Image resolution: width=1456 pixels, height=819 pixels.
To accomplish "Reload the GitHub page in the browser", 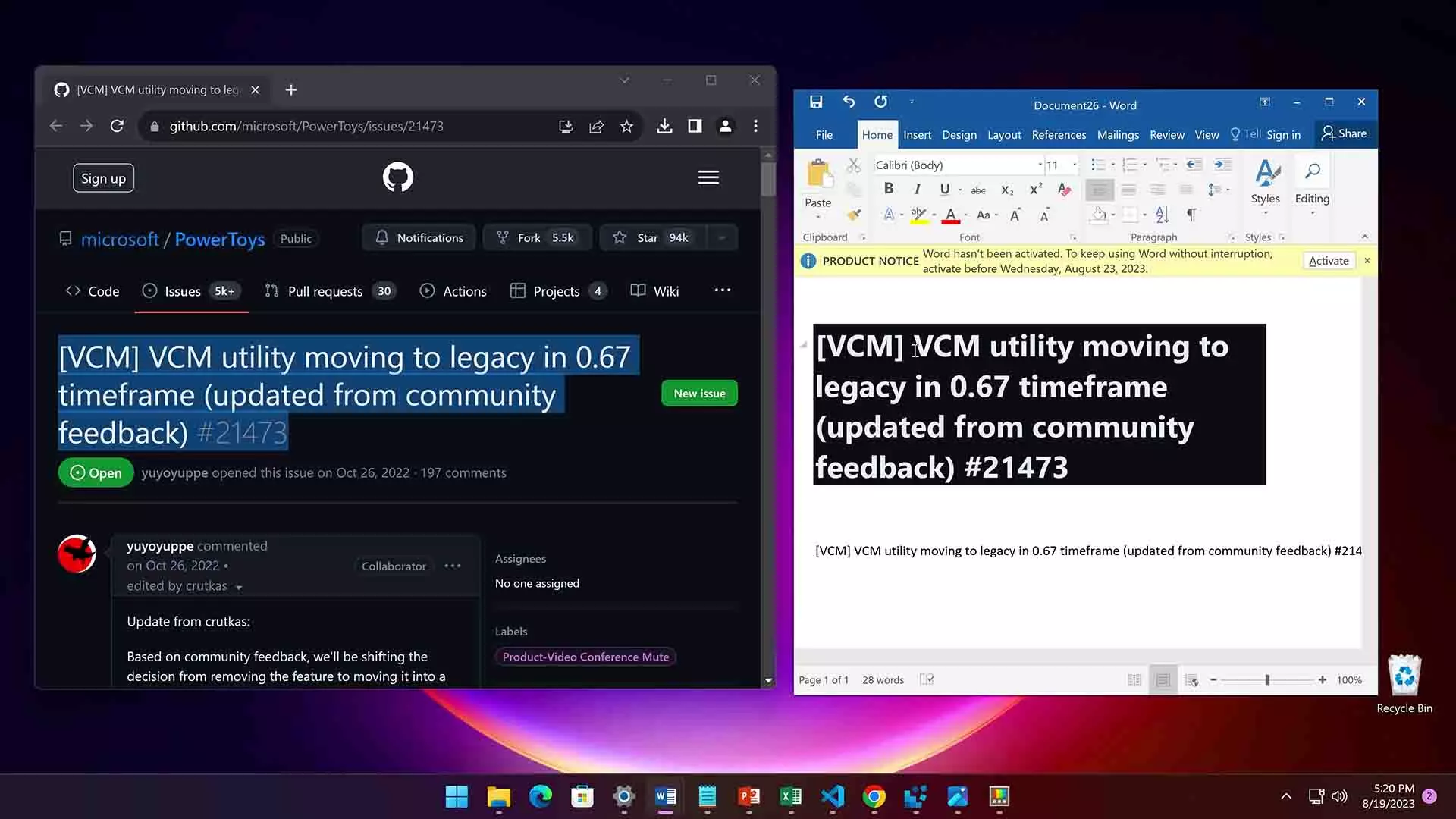I will coord(117,126).
